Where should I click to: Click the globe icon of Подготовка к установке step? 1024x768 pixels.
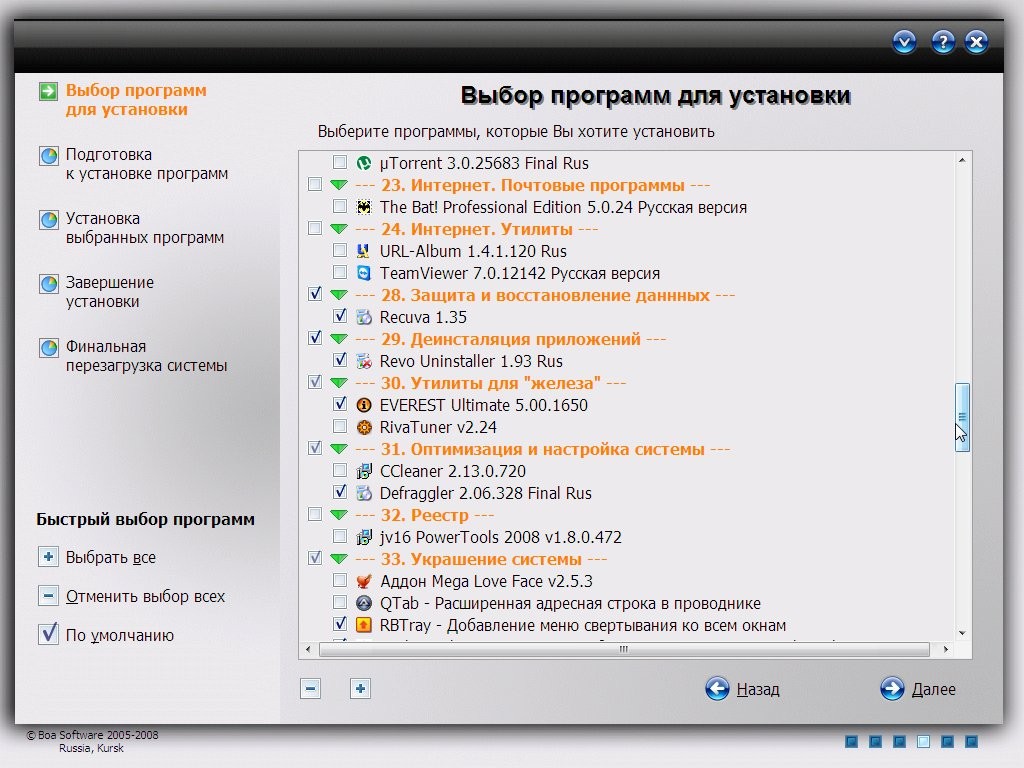(49, 155)
